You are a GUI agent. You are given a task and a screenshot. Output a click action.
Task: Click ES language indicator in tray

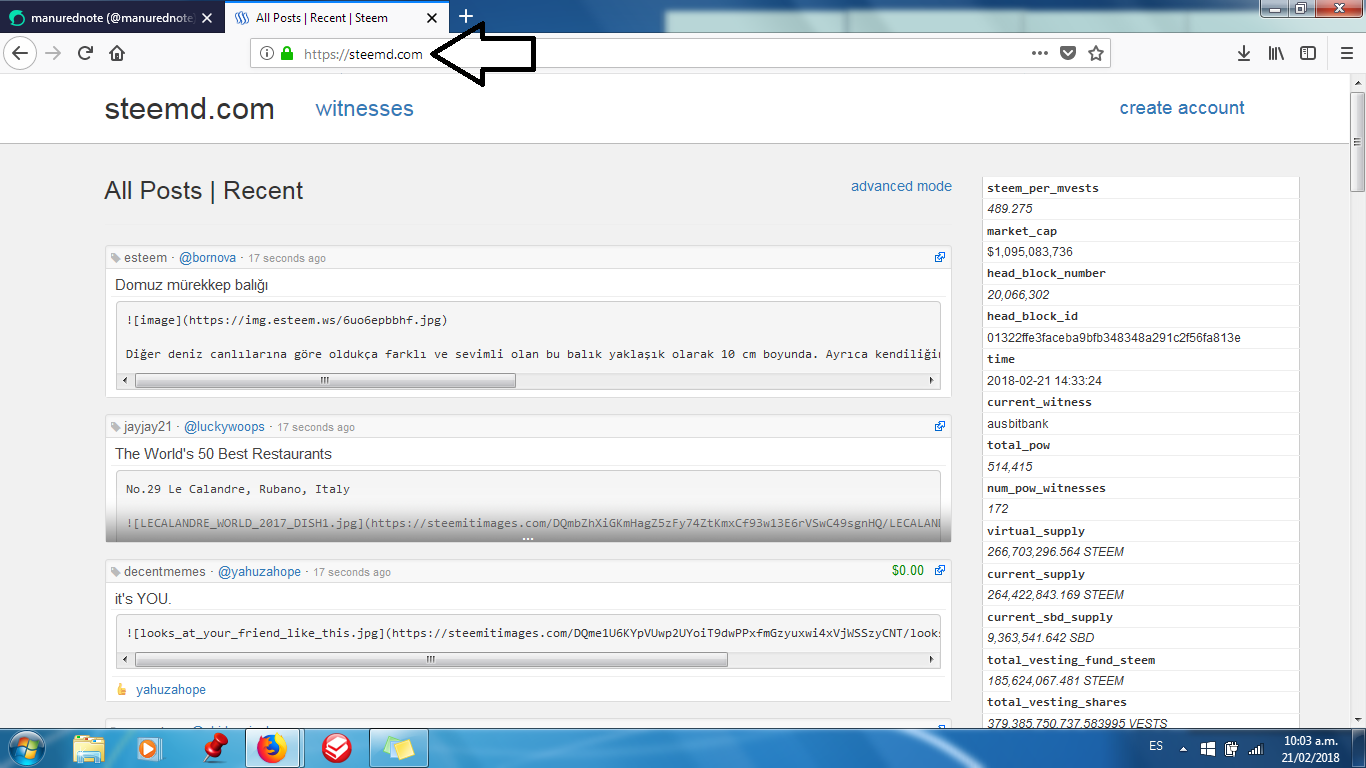1156,747
